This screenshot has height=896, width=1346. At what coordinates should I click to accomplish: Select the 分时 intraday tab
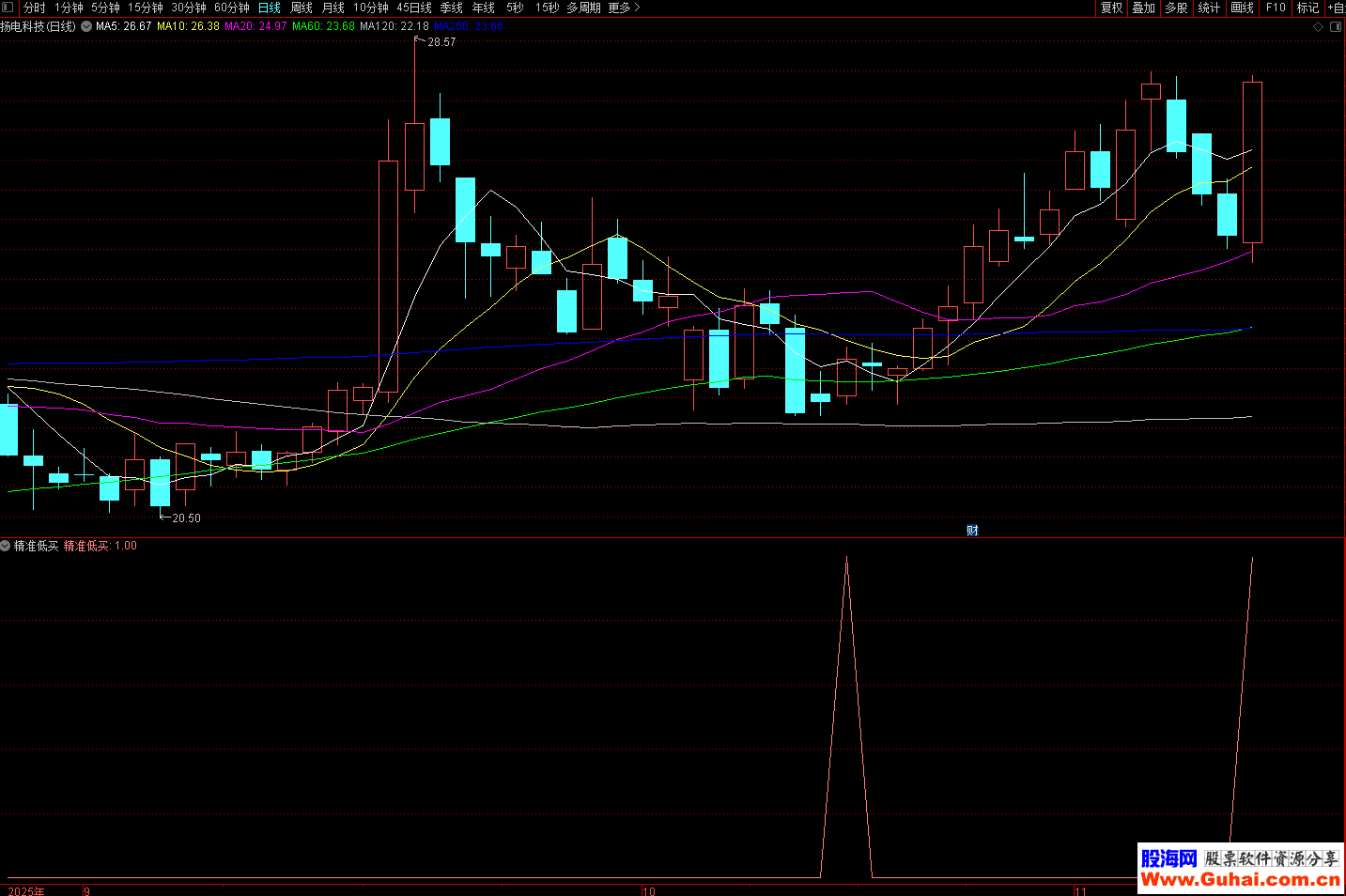click(35, 8)
